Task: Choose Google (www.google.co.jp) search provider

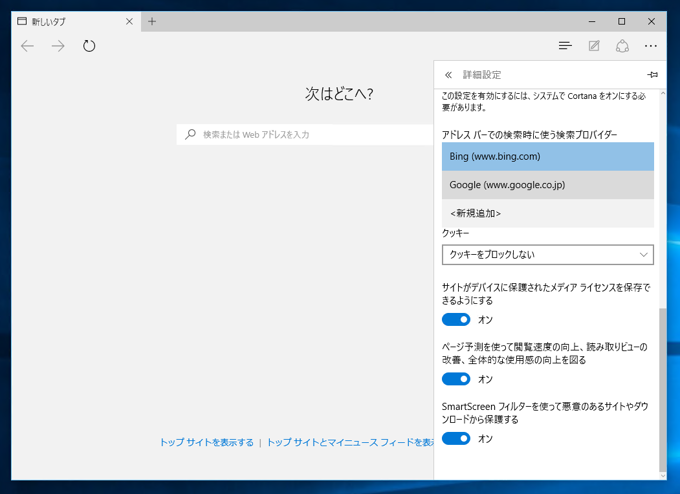Action: click(x=548, y=185)
